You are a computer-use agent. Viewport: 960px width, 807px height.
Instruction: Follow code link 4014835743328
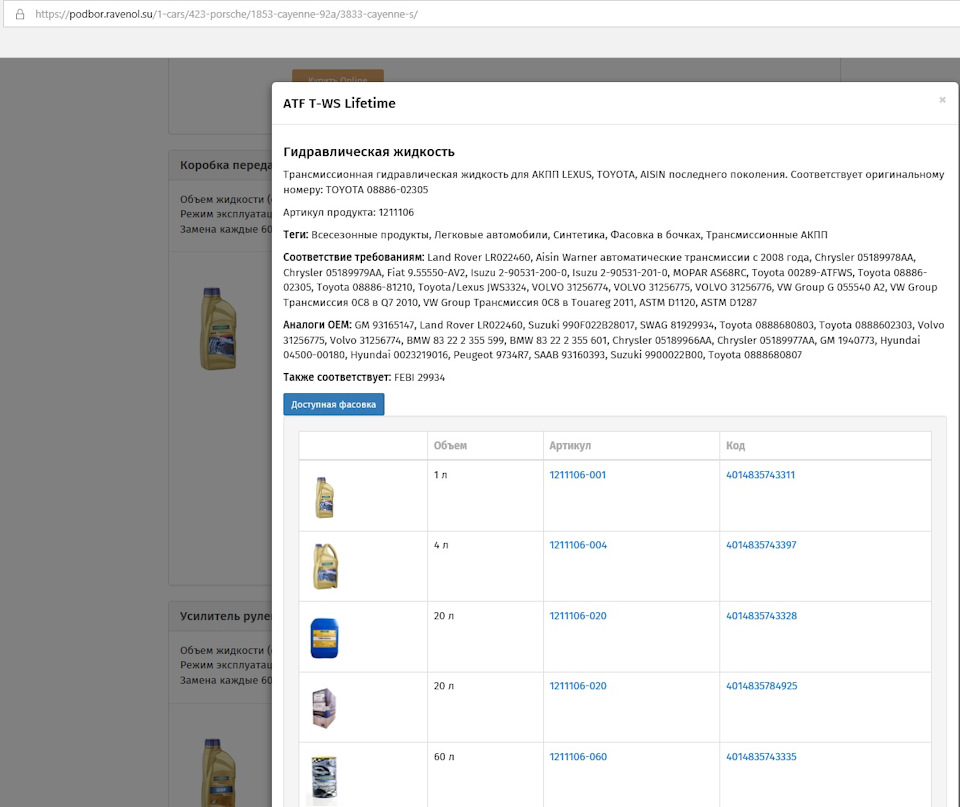(x=762, y=616)
